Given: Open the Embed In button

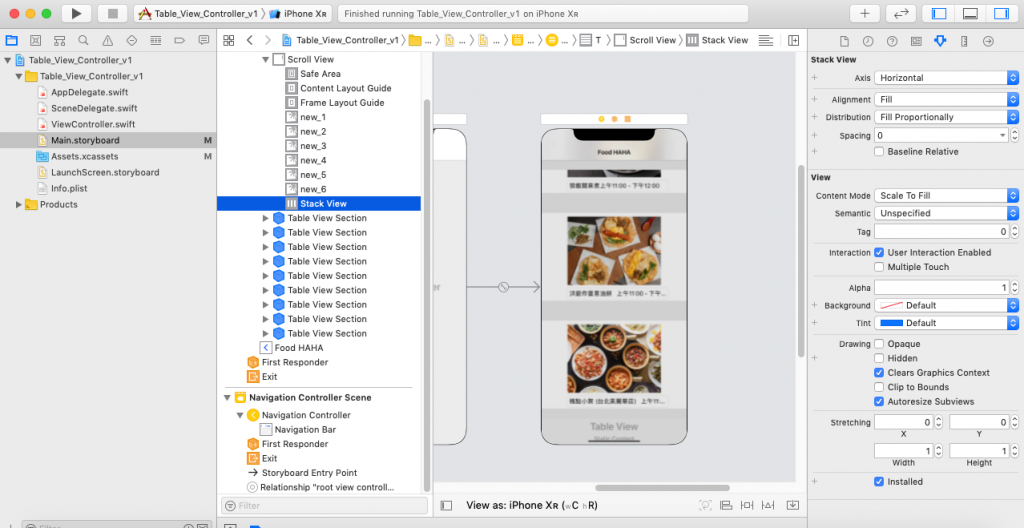Looking at the screenshot, I should [x=793, y=505].
